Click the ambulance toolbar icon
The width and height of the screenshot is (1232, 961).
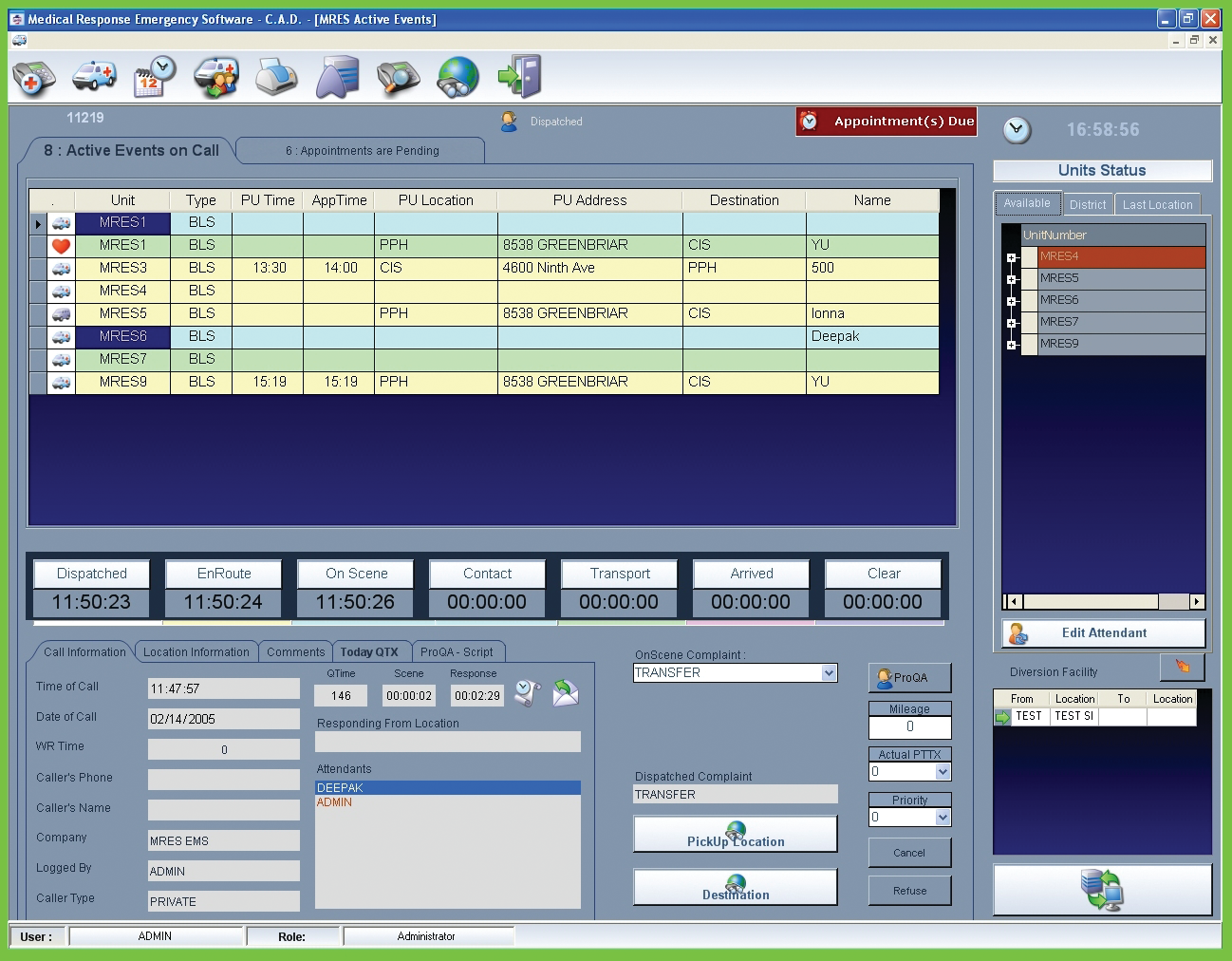(94, 76)
